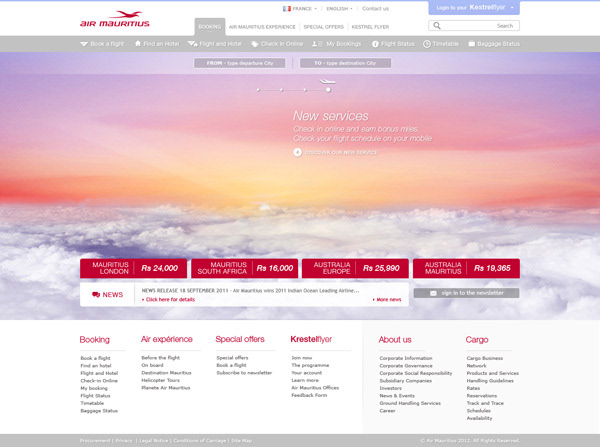Viewport: 600px width, 447px height.
Task: Click Baggage Status in Booking footer list
Action: click(99, 411)
